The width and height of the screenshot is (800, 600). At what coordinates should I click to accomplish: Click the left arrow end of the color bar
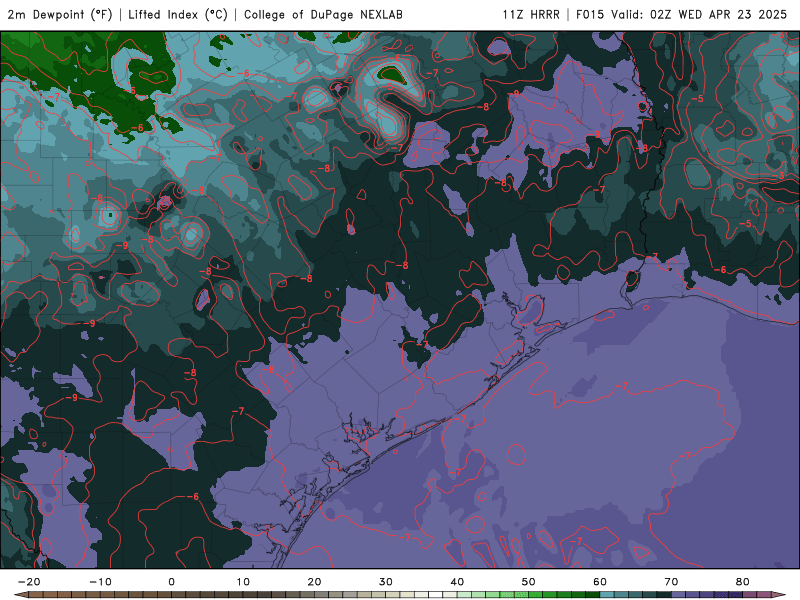(20, 595)
